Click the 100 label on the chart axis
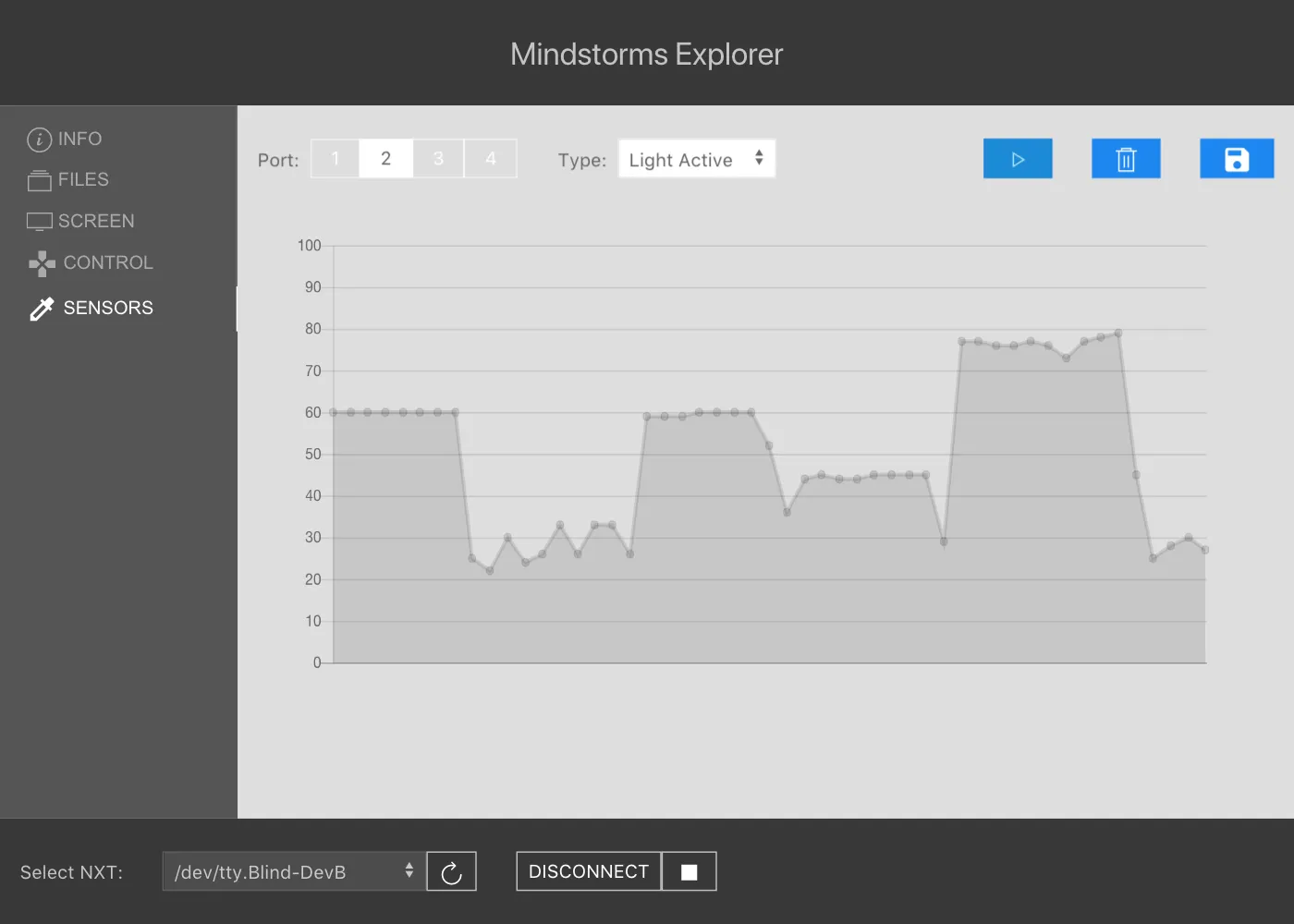The height and width of the screenshot is (924, 1294). [309, 246]
